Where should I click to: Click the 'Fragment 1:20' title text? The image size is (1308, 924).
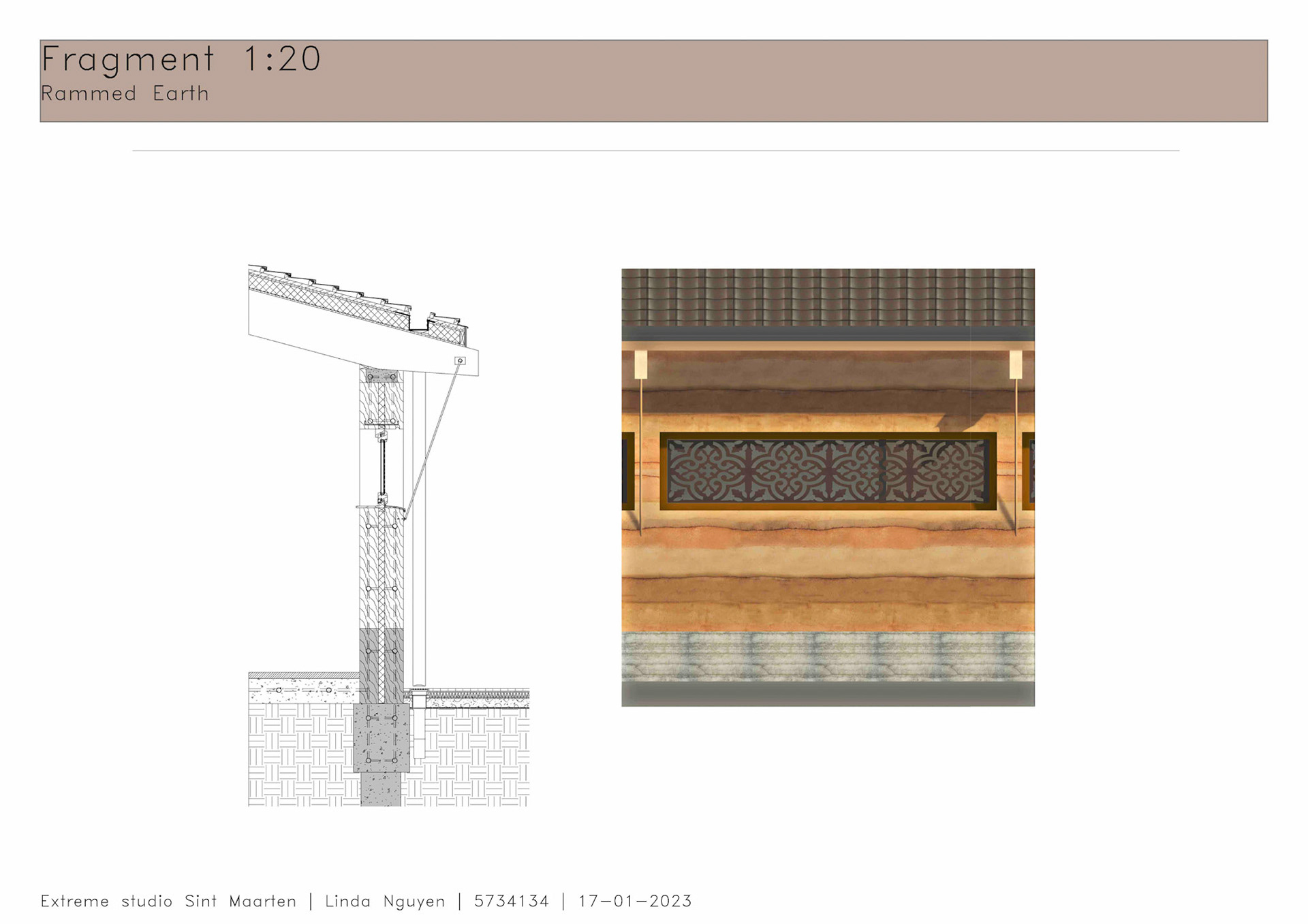click(181, 59)
